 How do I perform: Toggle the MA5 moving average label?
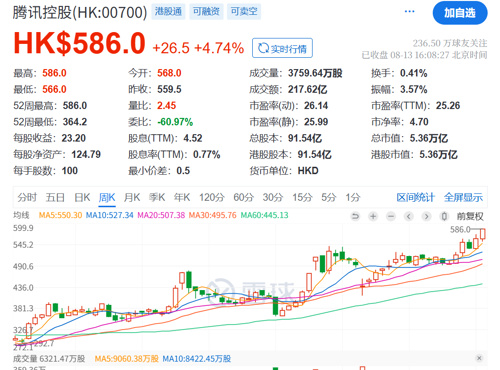coord(60,215)
